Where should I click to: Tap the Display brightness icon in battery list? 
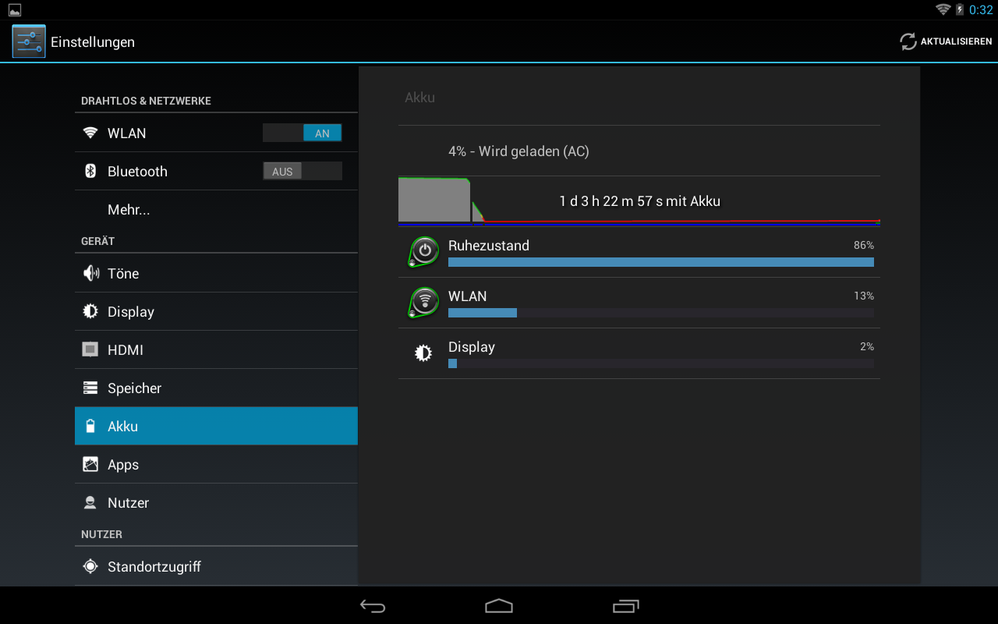(424, 353)
